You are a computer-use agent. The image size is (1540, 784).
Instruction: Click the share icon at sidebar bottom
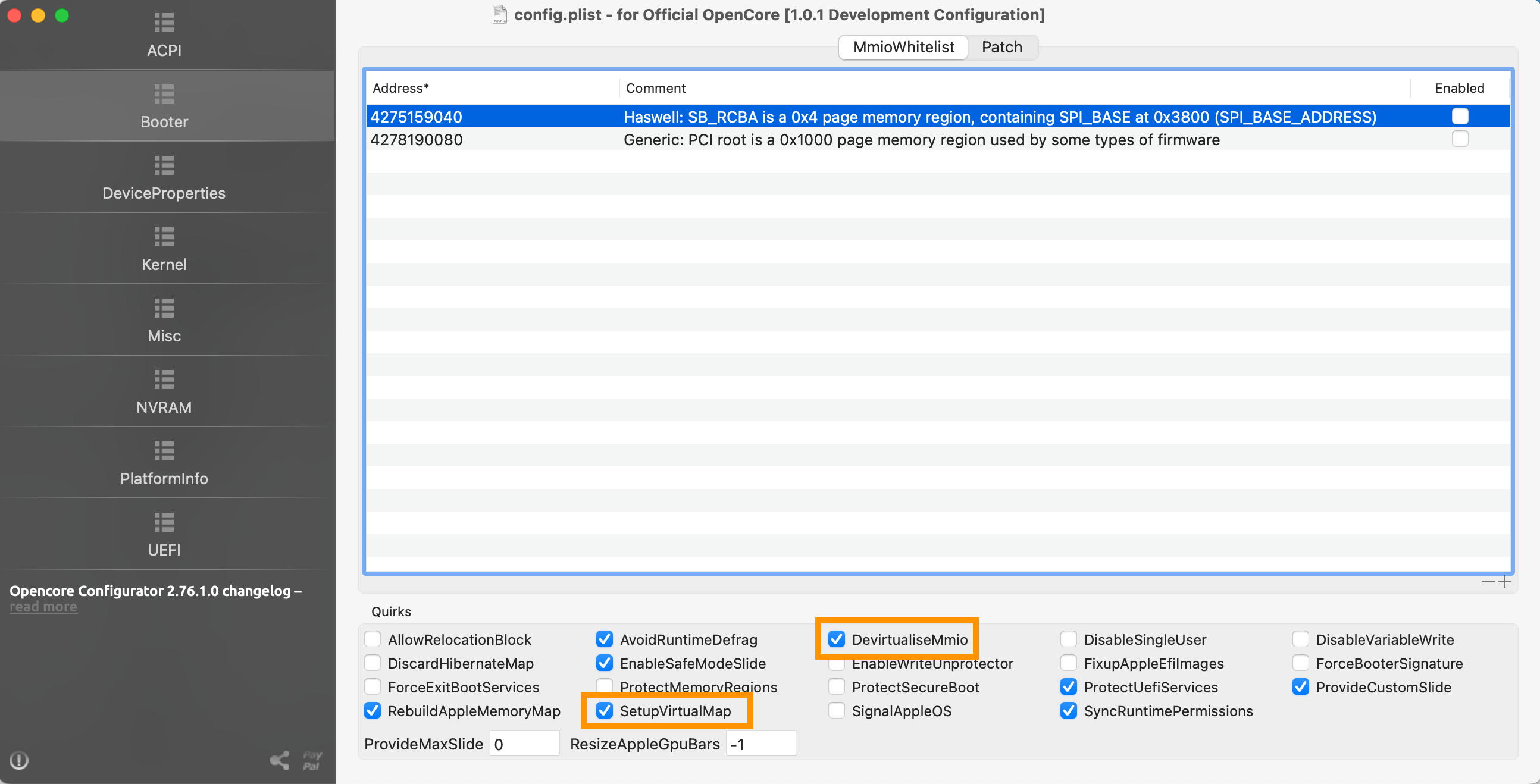click(280, 760)
